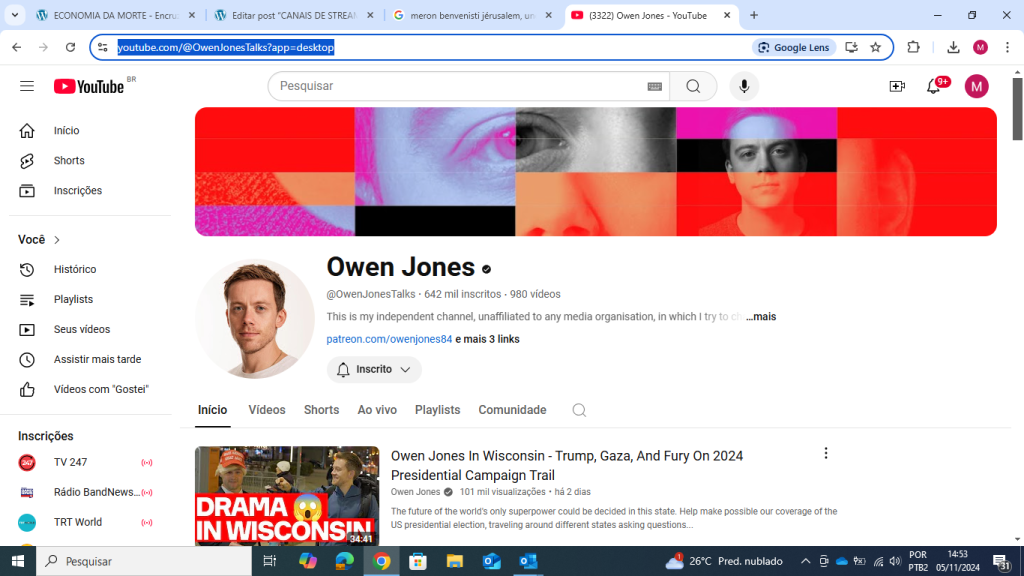Click the on-screen keyboard icon in search
This screenshot has height=576, width=1024.
(655, 87)
